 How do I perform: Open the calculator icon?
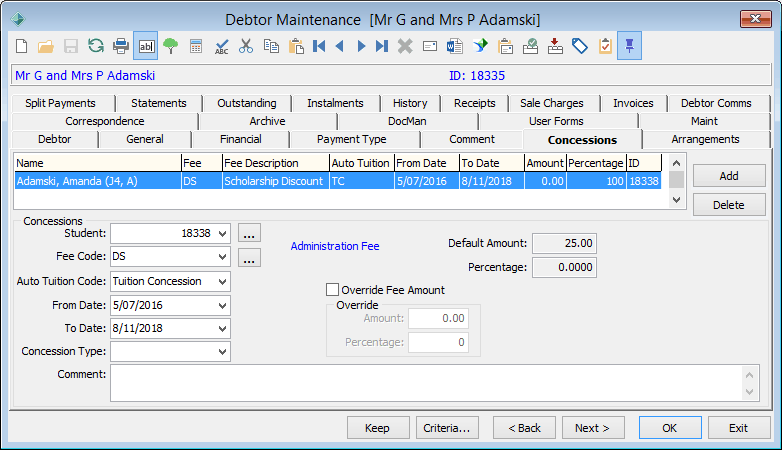click(x=196, y=46)
